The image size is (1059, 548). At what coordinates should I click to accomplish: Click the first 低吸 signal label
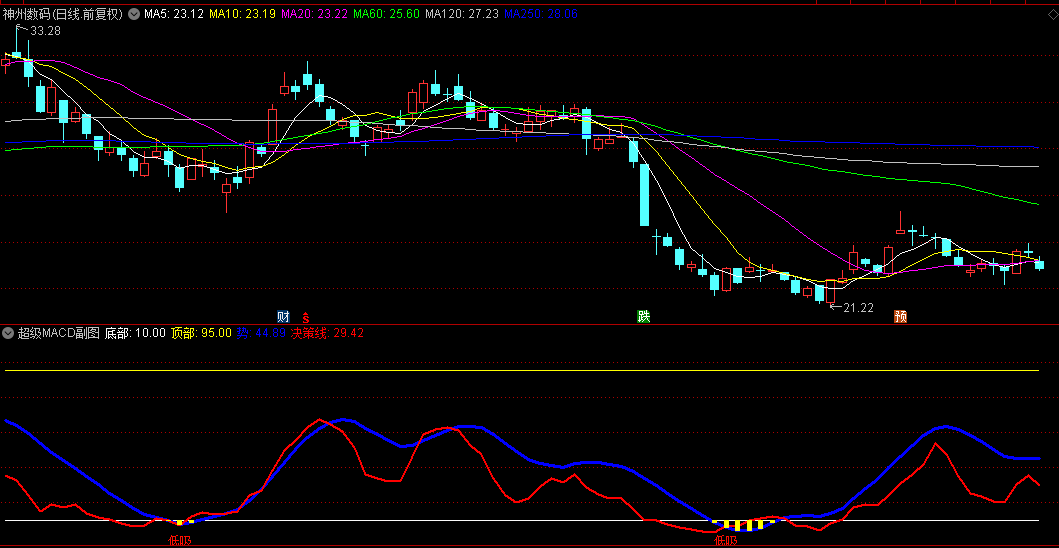(180, 540)
